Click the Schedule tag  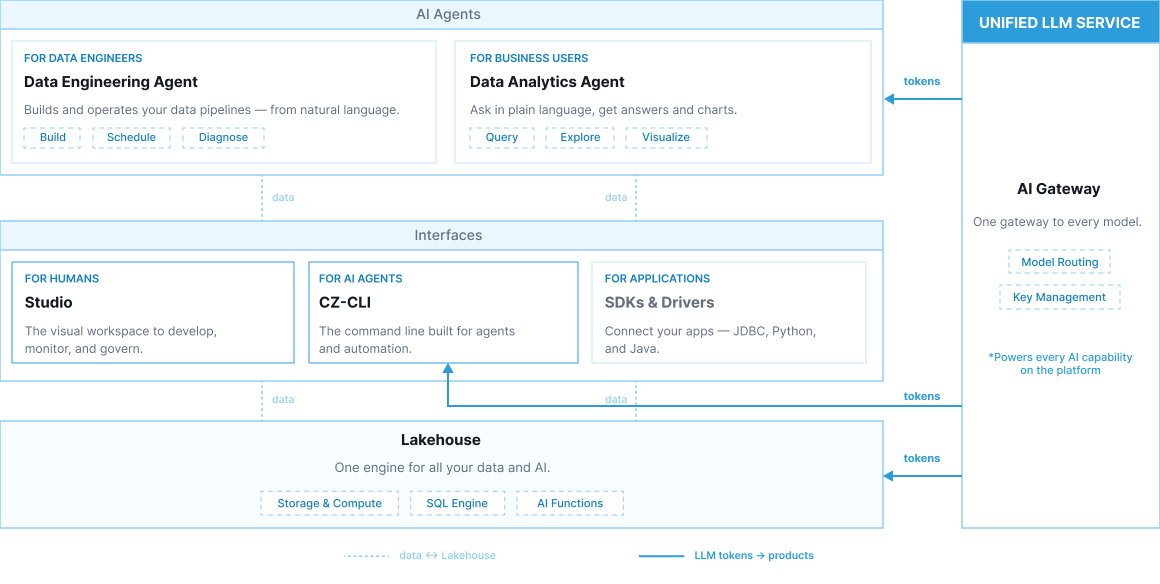click(x=132, y=138)
